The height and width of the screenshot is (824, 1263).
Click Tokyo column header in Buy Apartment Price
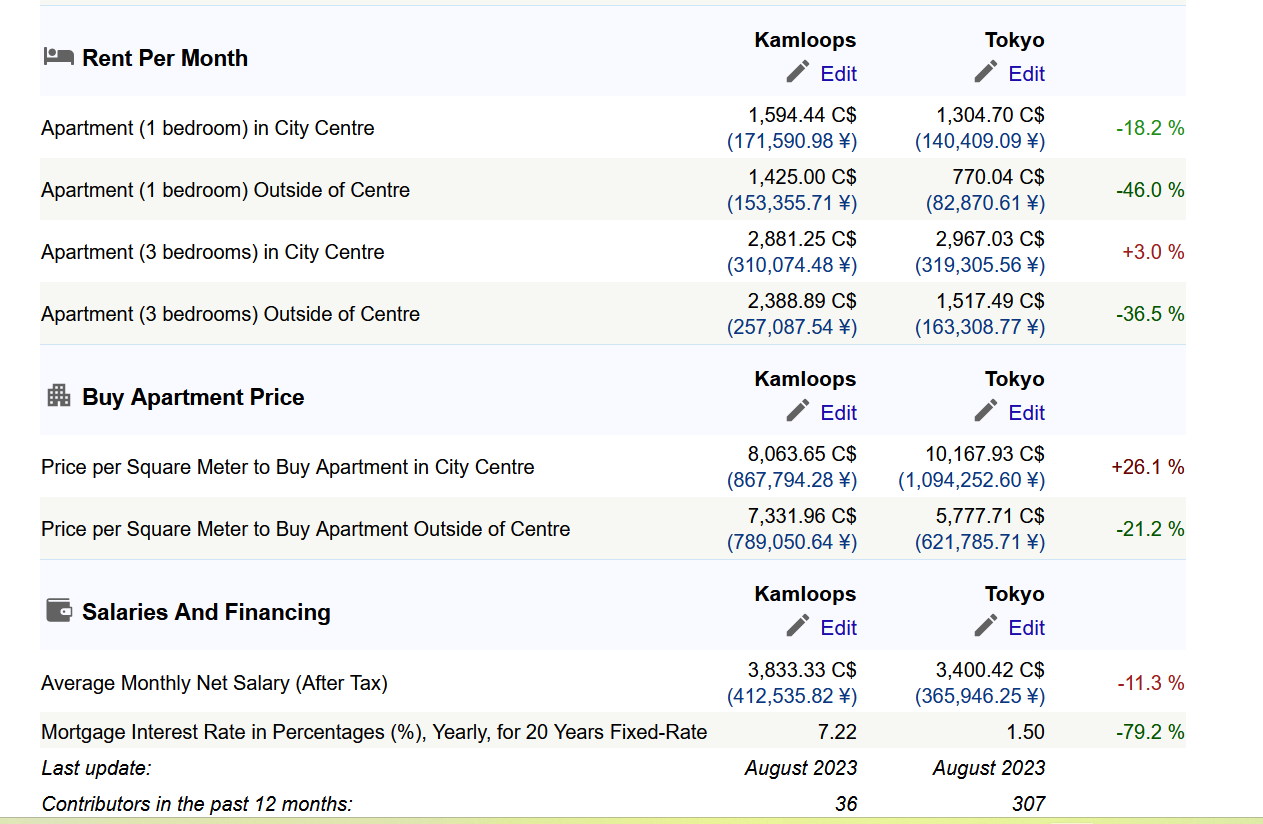tap(1014, 379)
